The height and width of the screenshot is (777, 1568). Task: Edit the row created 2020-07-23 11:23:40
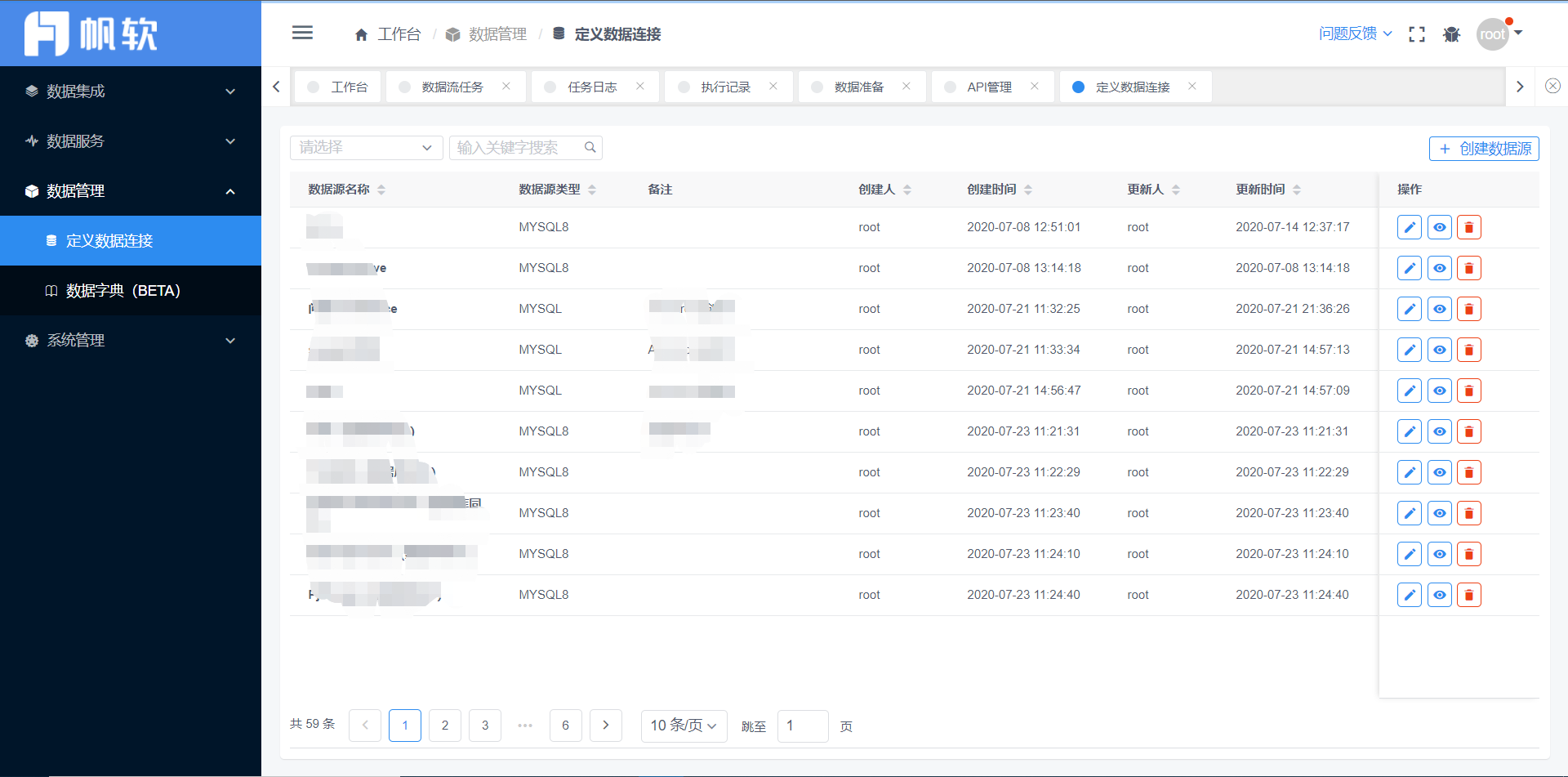[x=1410, y=513]
